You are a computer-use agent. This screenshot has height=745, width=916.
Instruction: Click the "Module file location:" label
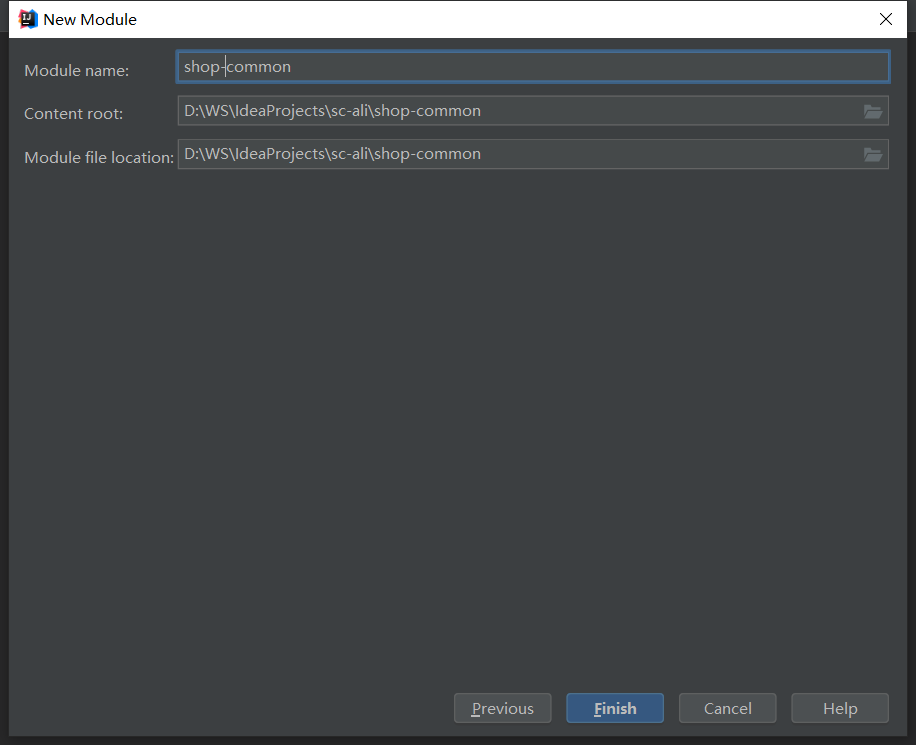(x=99, y=157)
